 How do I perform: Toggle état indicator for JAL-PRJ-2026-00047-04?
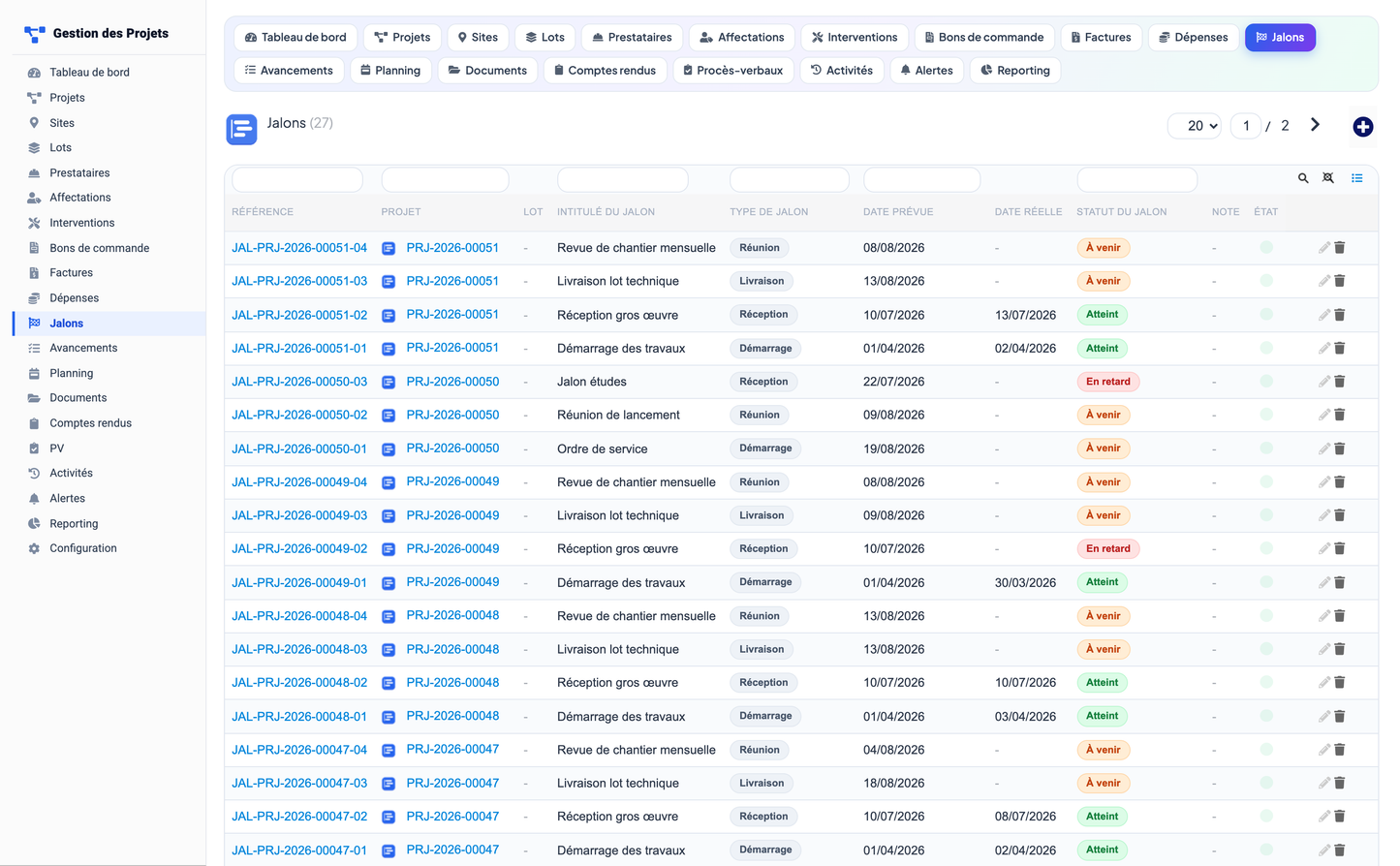(1266, 750)
